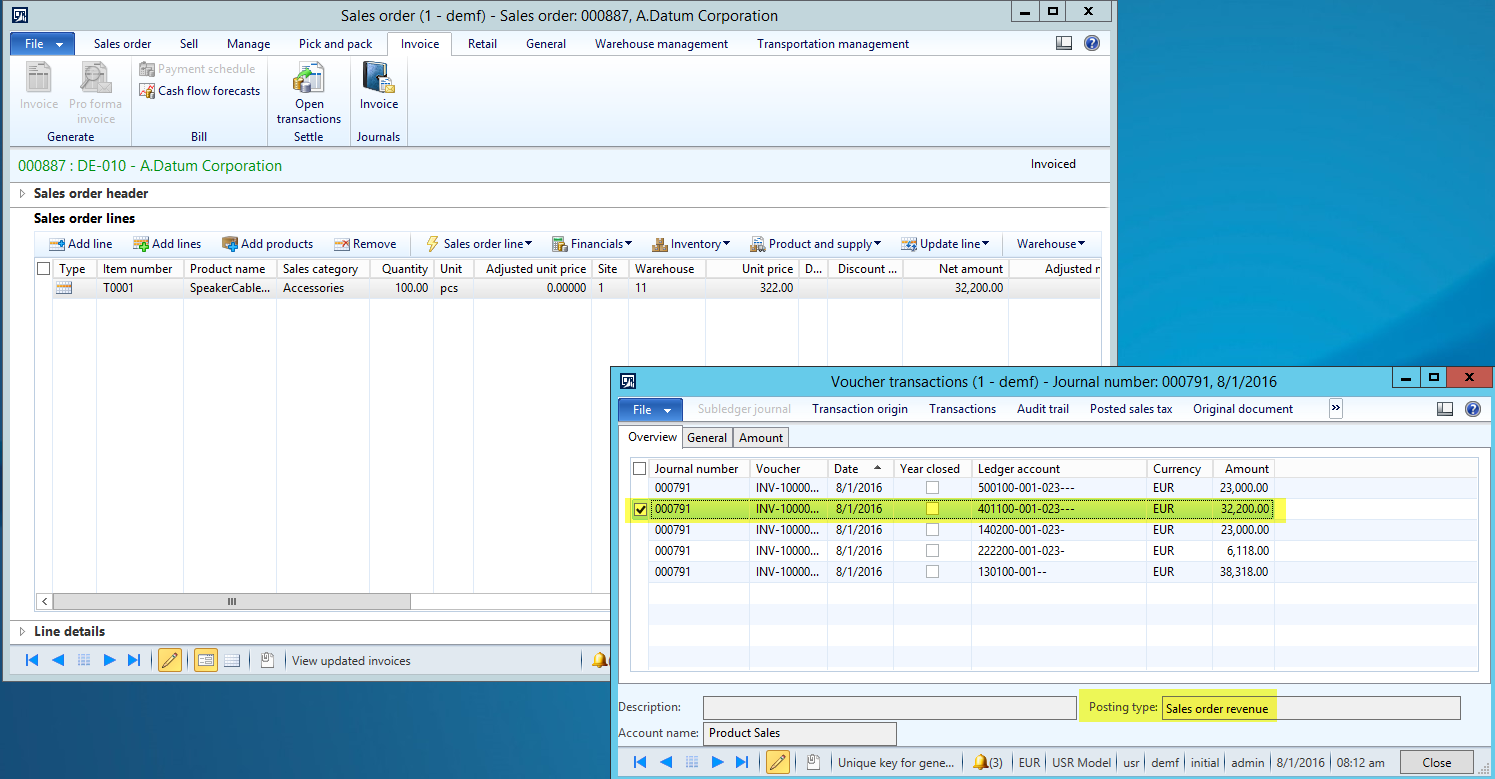The height and width of the screenshot is (779, 1495).
Task: Check the select-all checkbox in the sales order lines grid
Action: coord(43,269)
